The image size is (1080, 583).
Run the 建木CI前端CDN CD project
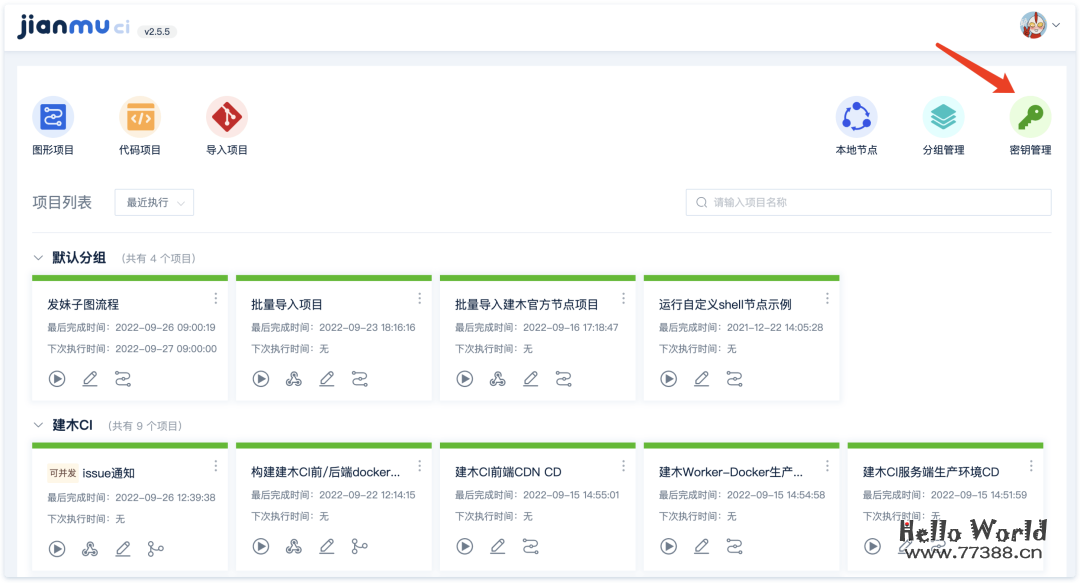[x=465, y=546]
